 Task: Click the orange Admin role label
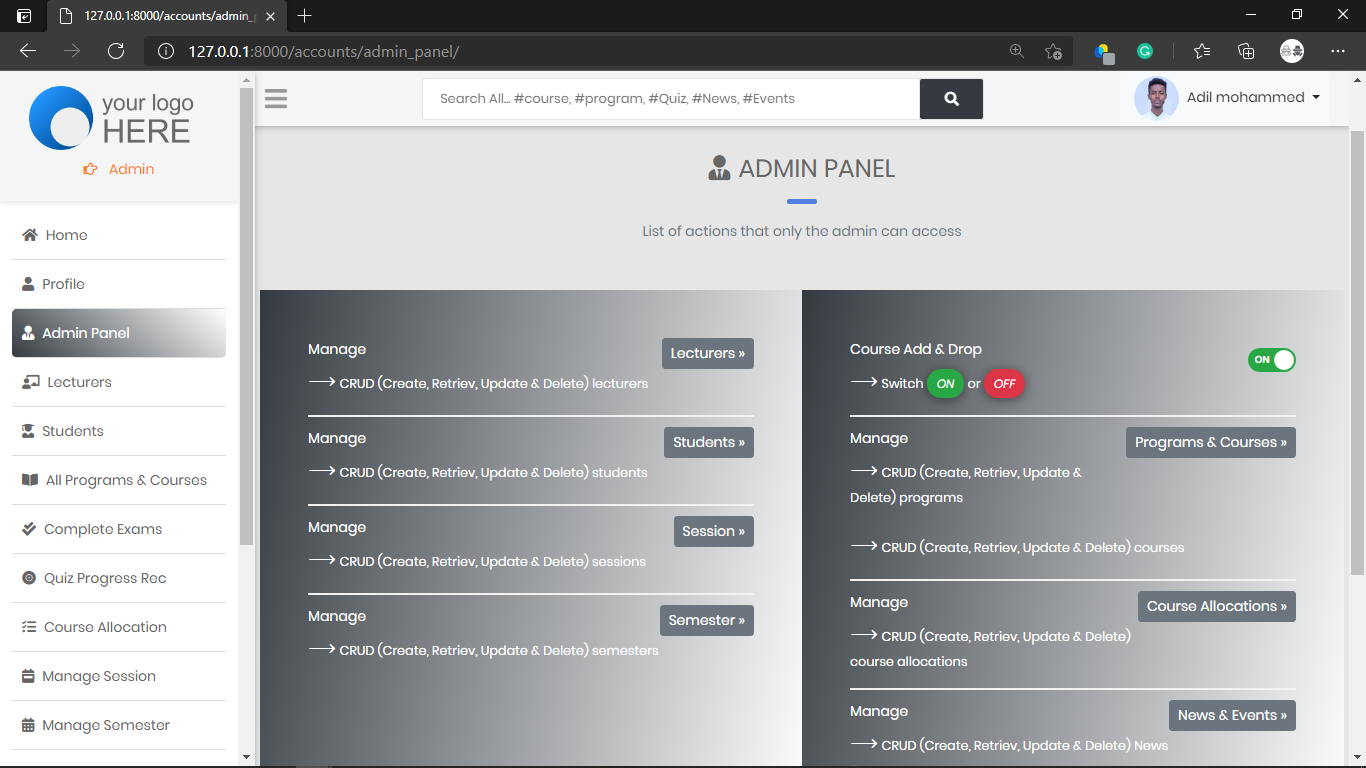(131, 169)
